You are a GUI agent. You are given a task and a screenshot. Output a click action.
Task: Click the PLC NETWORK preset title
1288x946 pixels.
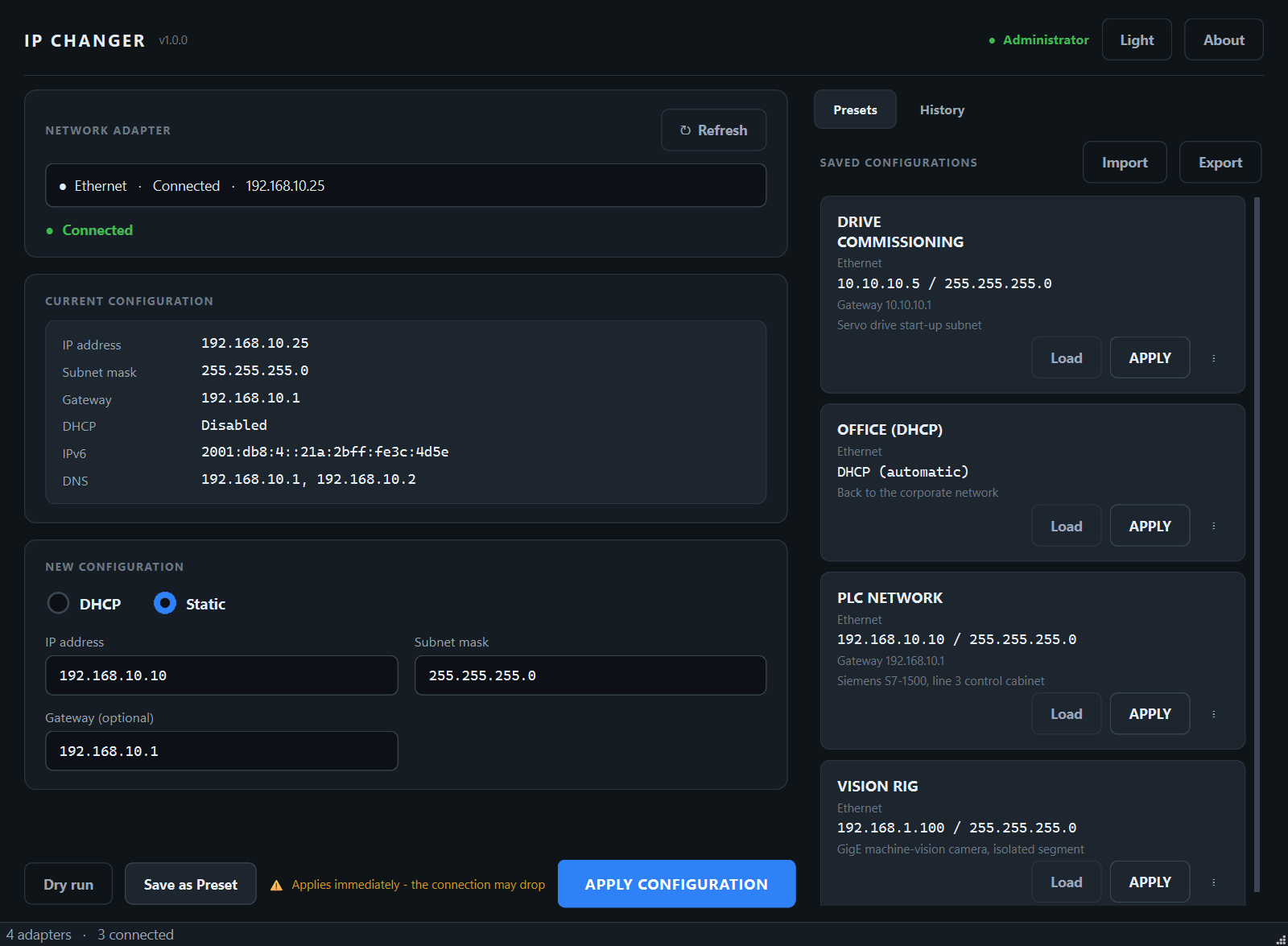pyautogui.click(x=890, y=598)
